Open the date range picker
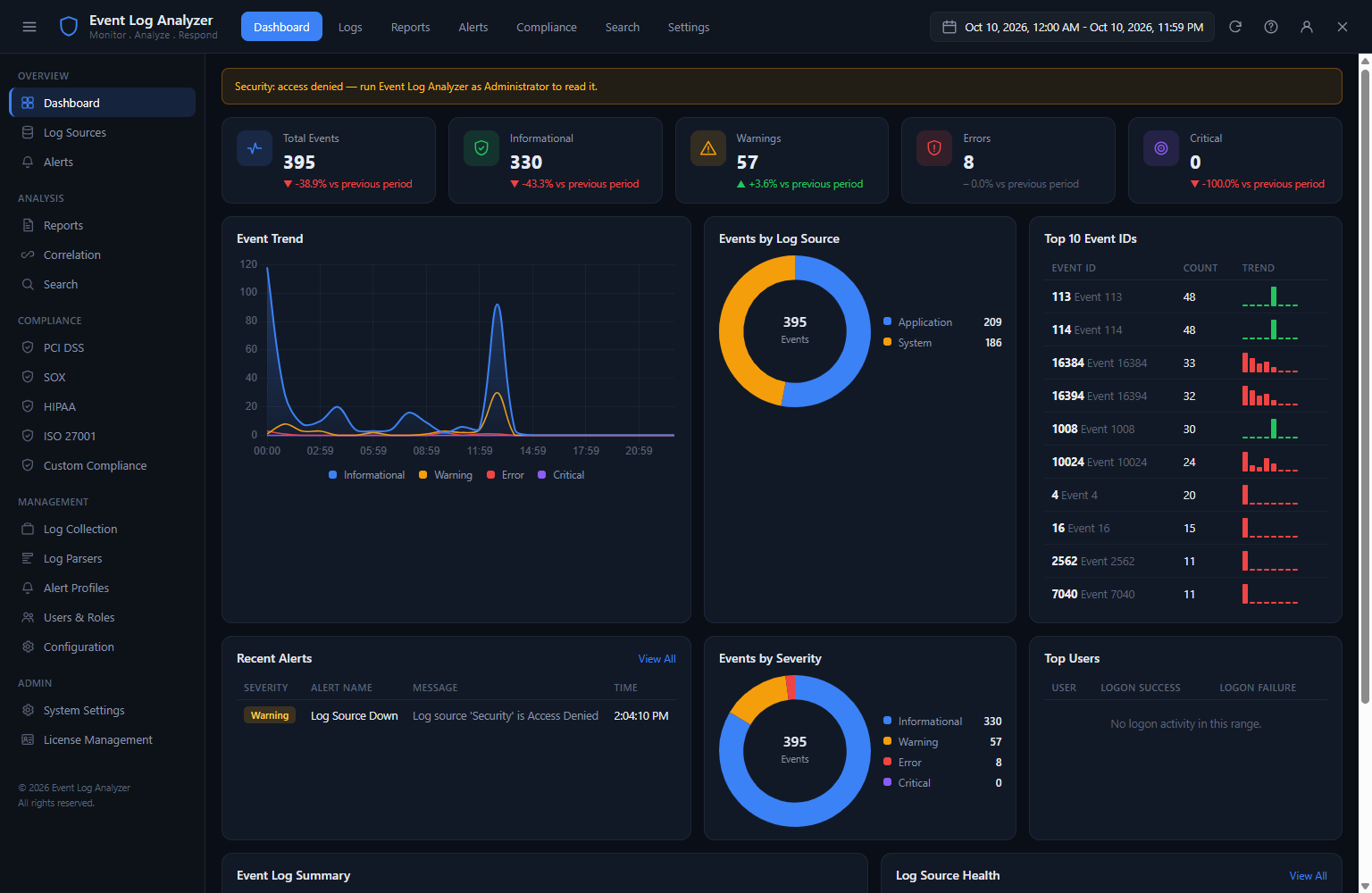 (1073, 27)
